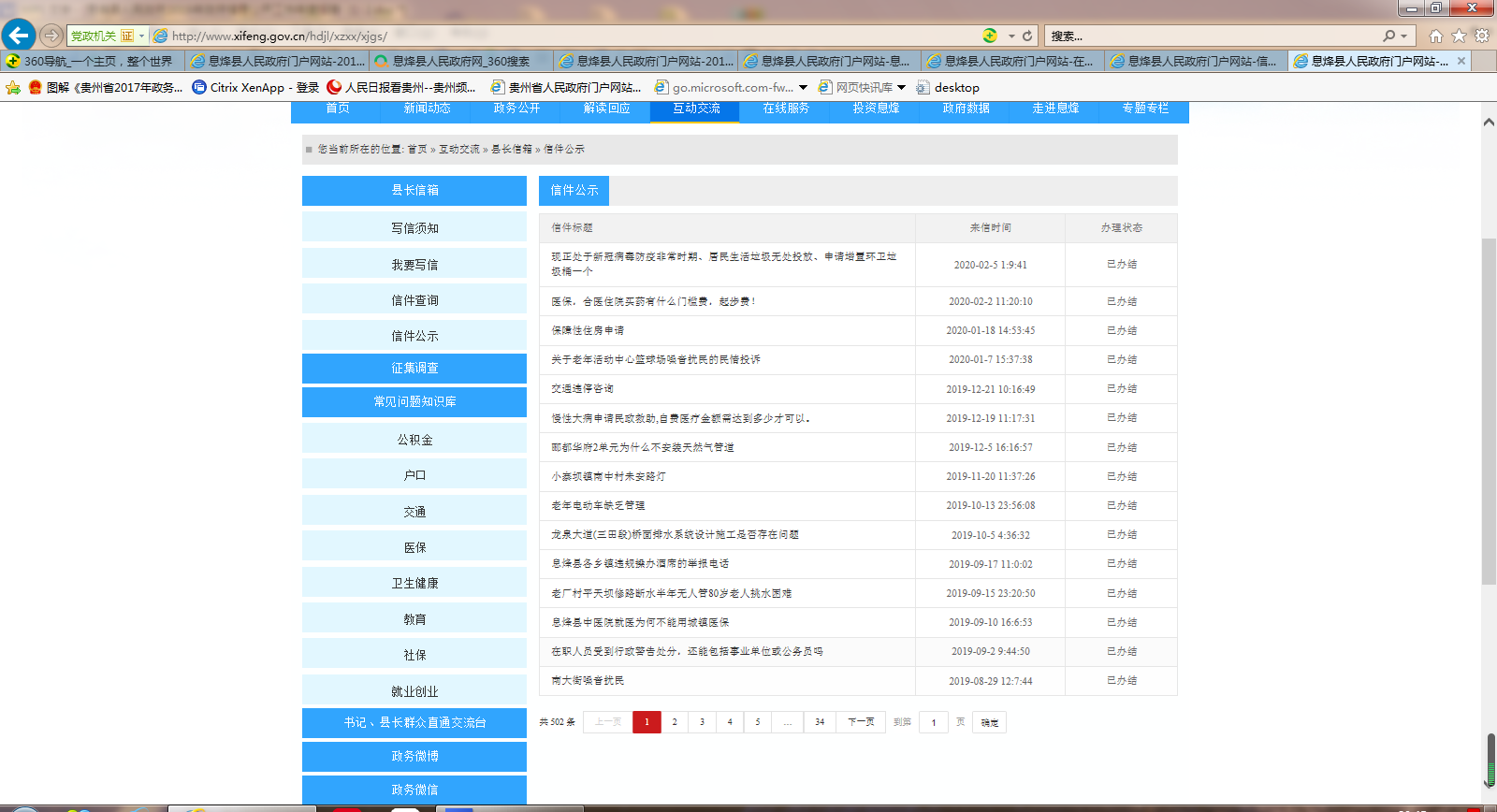
Task: Expand the go.microsoft.com bookmark dropdown arrow
Action: tap(803, 87)
